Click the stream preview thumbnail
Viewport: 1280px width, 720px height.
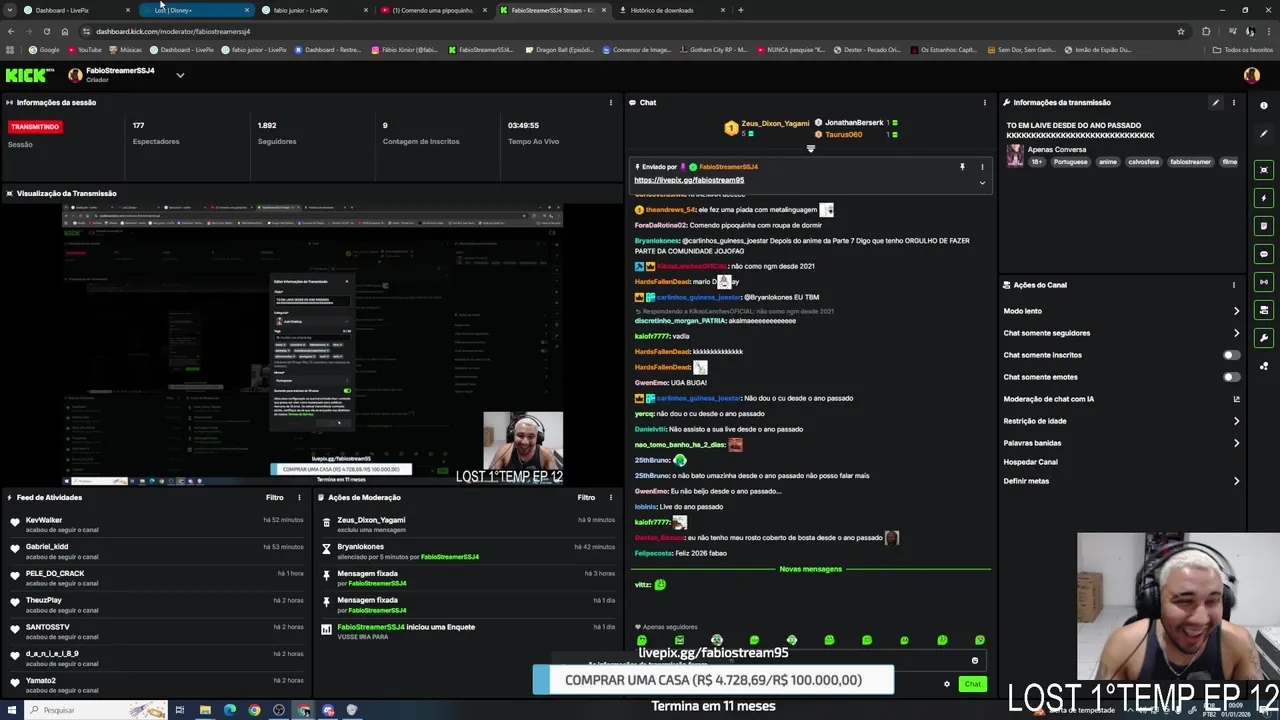pyautogui.click(x=312, y=345)
